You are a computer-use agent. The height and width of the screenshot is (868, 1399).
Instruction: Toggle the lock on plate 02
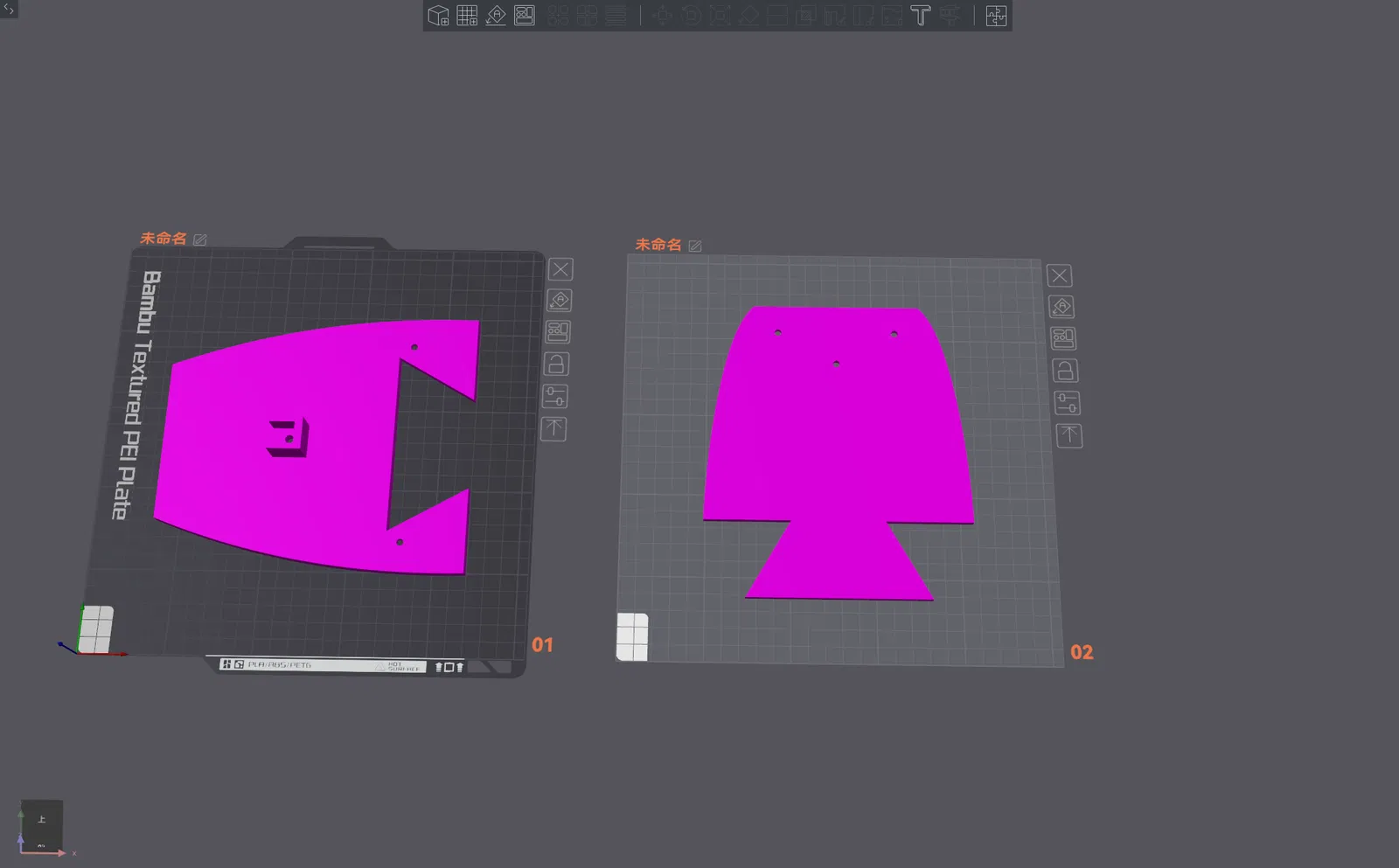click(x=1065, y=371)
